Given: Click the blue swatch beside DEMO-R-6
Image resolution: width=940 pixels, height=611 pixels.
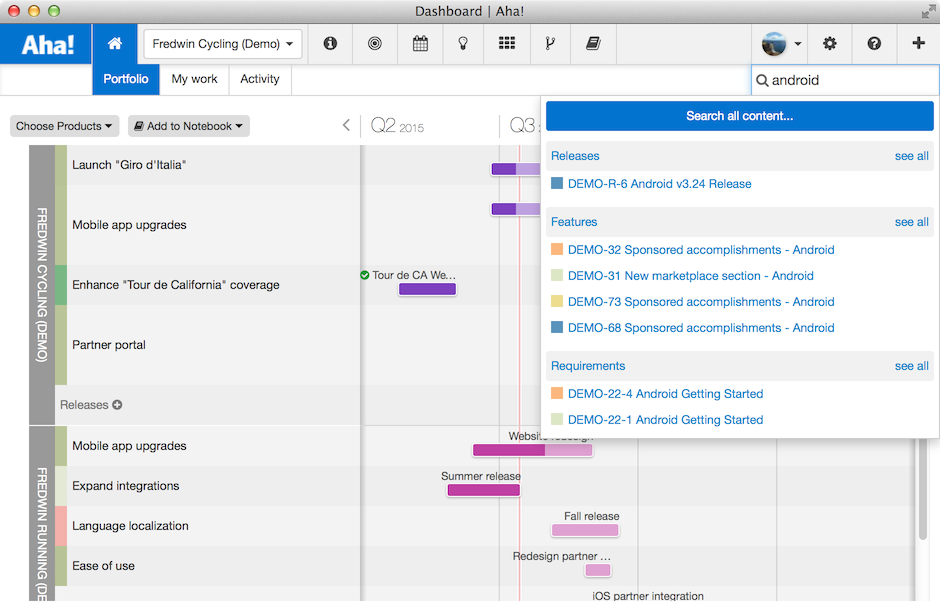Looking at the screenshot, I should coord(557,183).
